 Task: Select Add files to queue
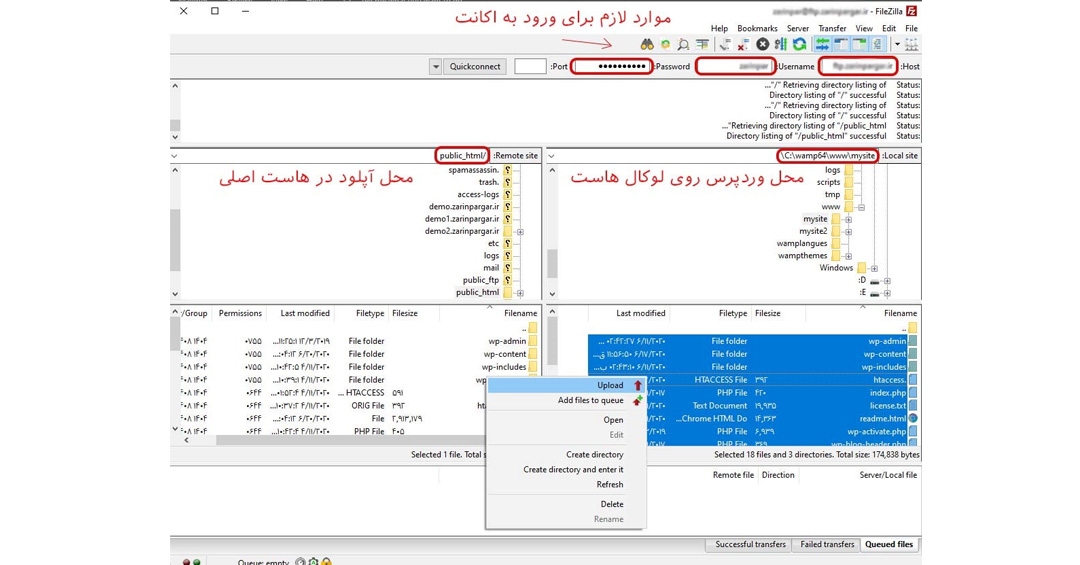[566, 400]
